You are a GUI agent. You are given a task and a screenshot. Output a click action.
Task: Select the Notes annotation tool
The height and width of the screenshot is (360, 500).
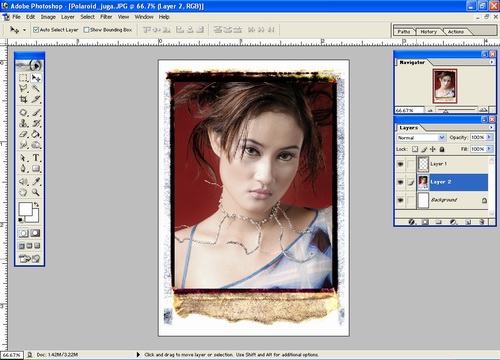click(x=23, y=182)
